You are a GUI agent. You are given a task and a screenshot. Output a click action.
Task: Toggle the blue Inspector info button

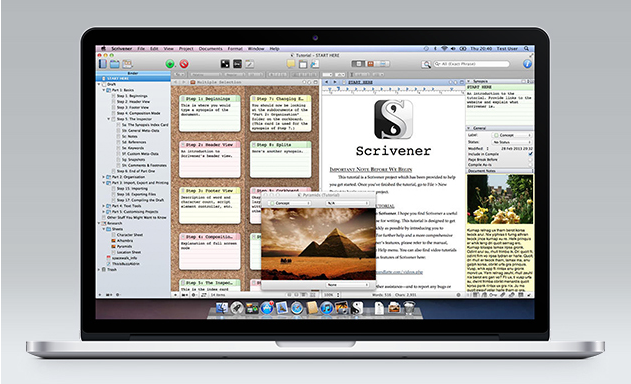(527, 64)
